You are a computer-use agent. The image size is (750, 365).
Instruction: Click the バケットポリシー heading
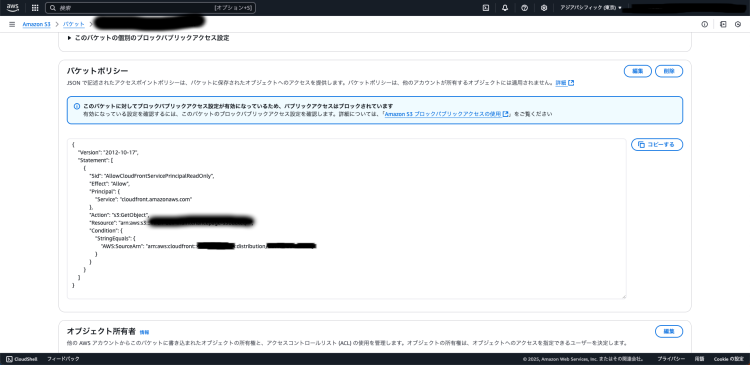[x=98, y=71]
